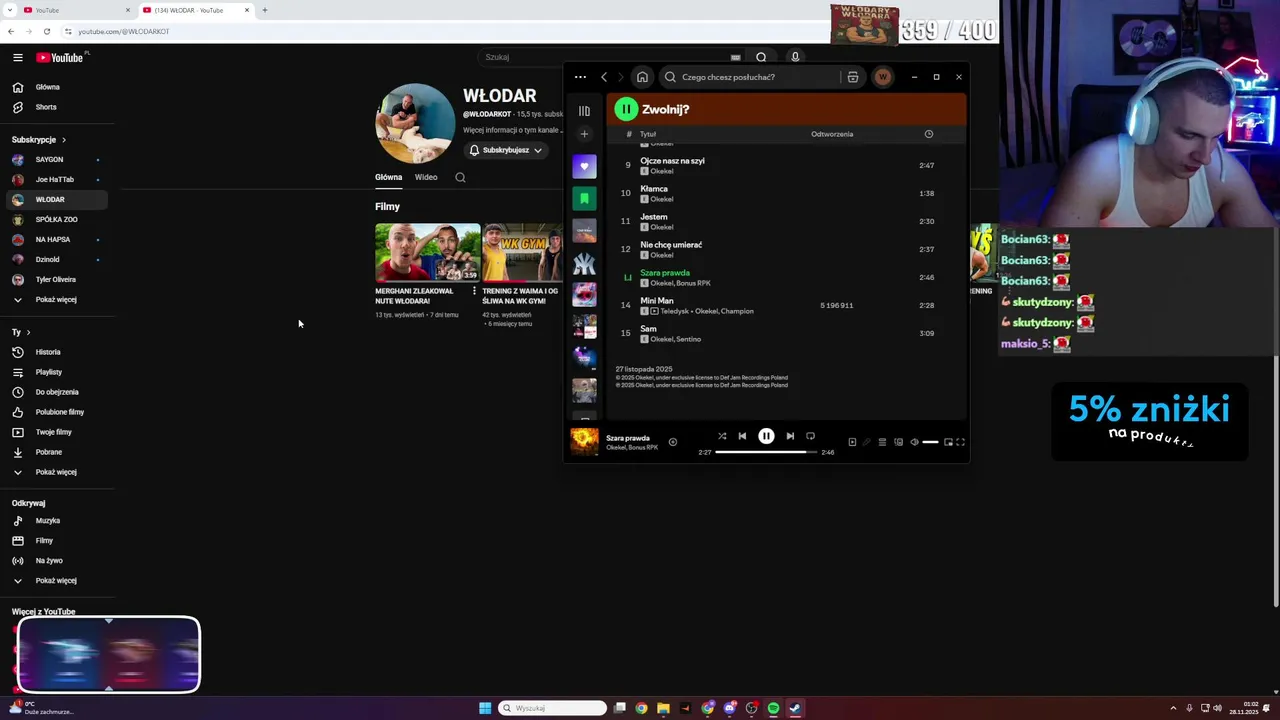Open Now Playing view icon
Image resolution: width=1280 pixels, height=720 pixels.
click(x=852, y=442)
